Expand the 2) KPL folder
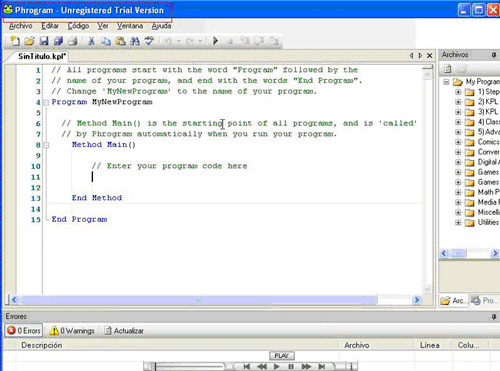 tap(458, 102)
